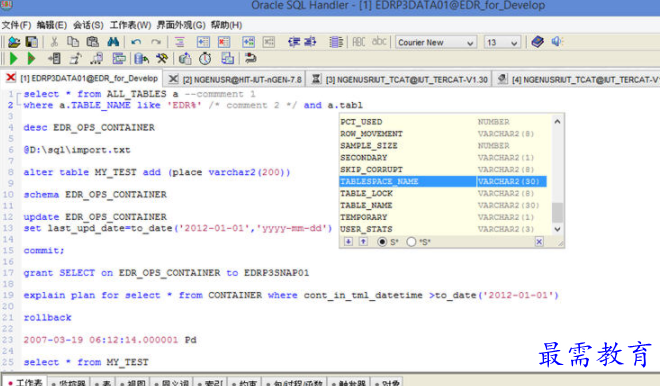Click the format SQL lines icon
Screen dimensions: 660x386
tap(180, 42)
